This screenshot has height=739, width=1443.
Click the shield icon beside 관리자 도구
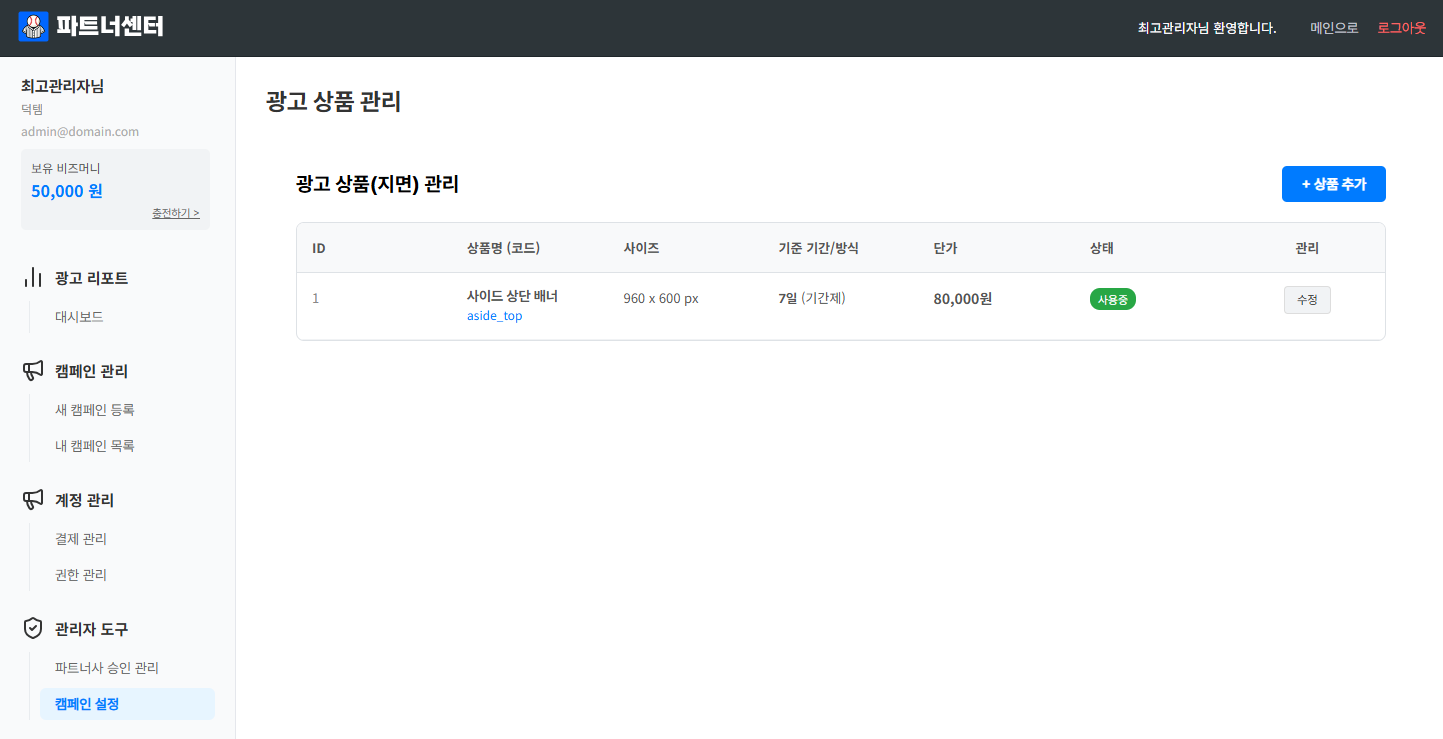33,629
